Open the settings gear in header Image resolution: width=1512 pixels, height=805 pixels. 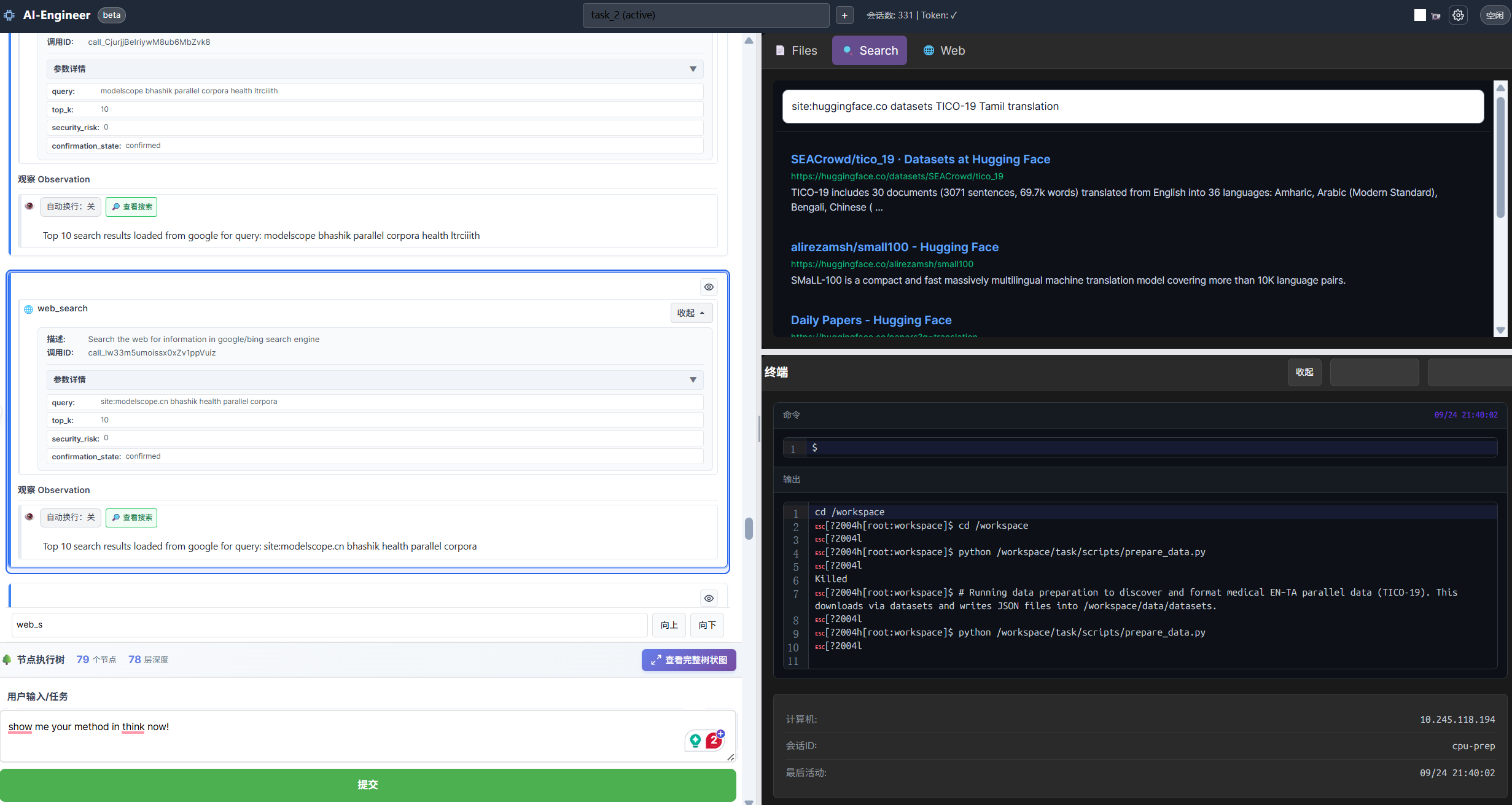tap(1458, 15)
